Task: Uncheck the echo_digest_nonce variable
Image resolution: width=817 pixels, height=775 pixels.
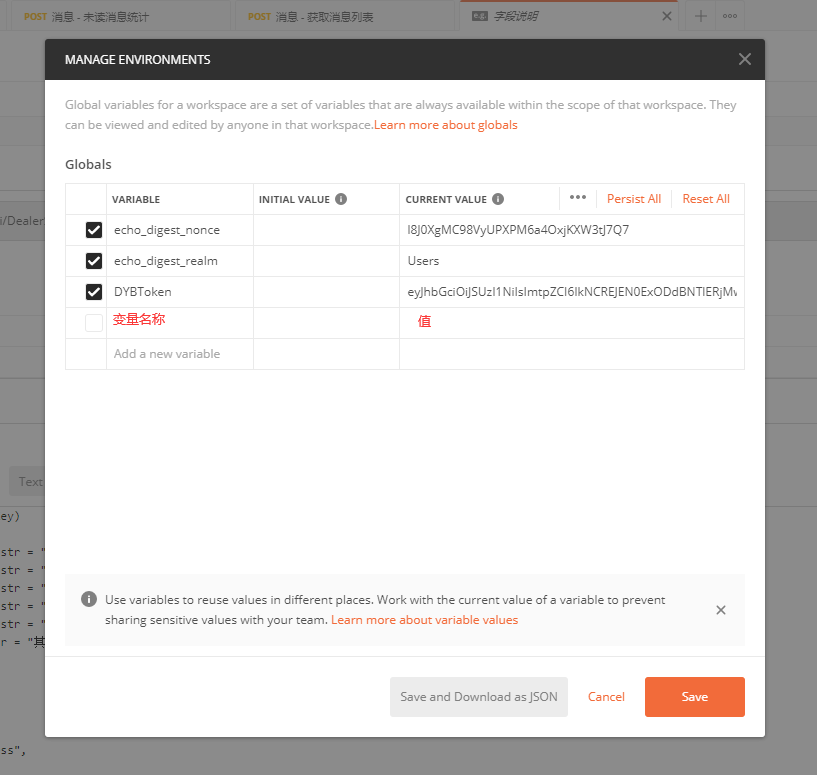Action: [94, 230]
